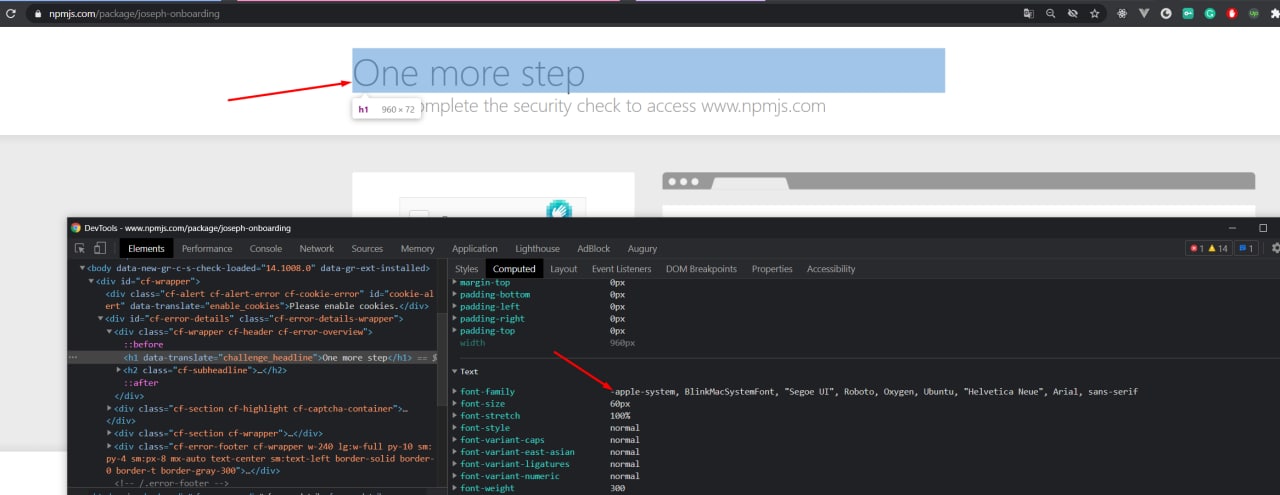This screenshot has height=495, width=1280.
Task: Open the Lighthouse panel tab
Action: pos(537,248)
